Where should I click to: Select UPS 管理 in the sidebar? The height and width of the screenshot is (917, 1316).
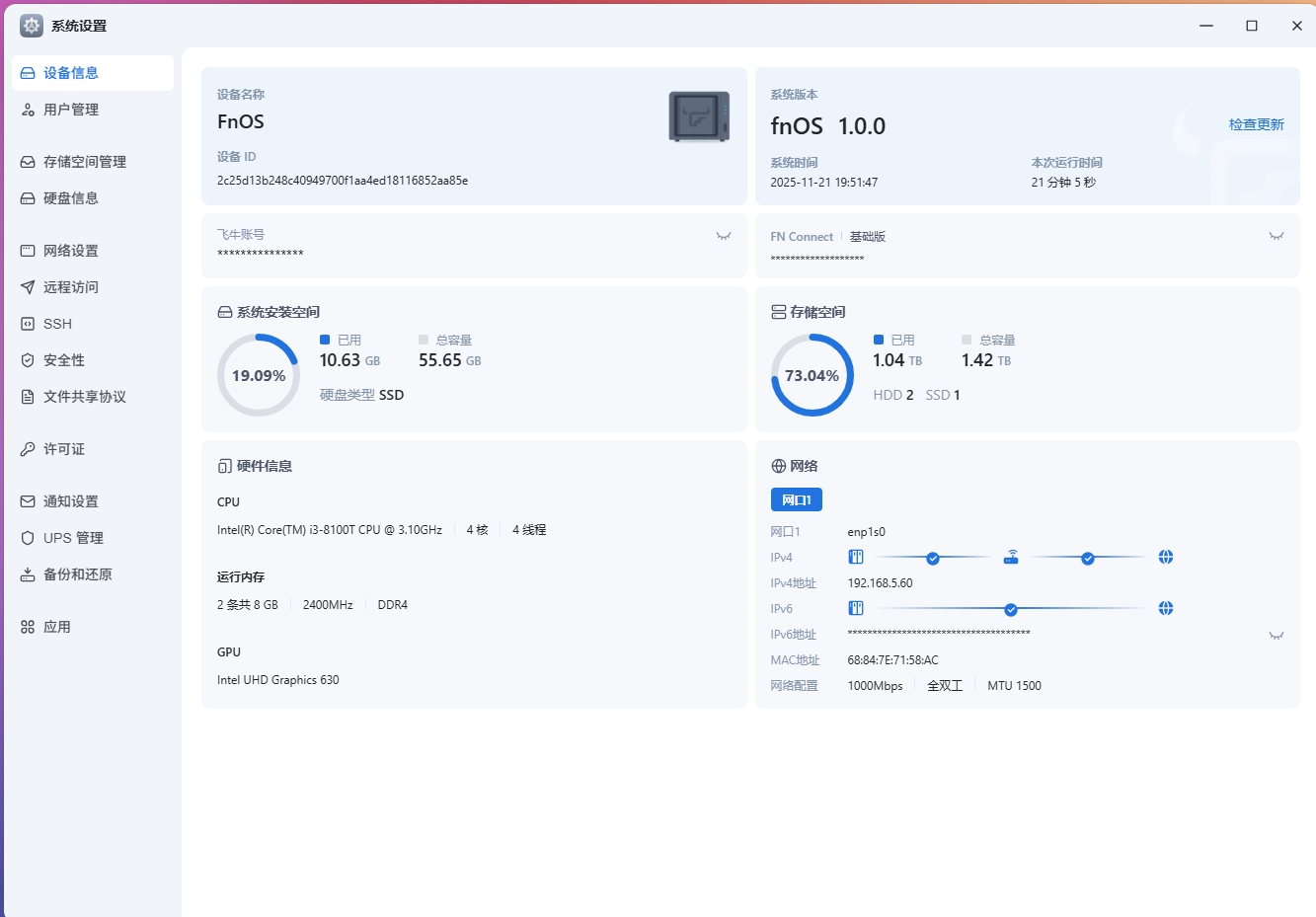(93, 538)
